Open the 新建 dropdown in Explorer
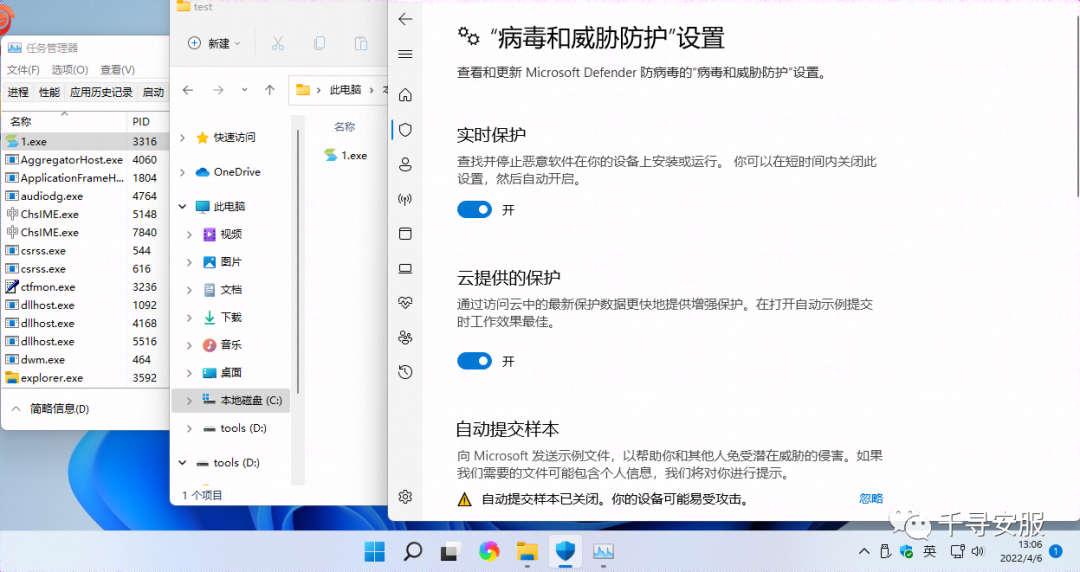The image size is (1080, 572). pyautogui.click(x=214, y=43)
